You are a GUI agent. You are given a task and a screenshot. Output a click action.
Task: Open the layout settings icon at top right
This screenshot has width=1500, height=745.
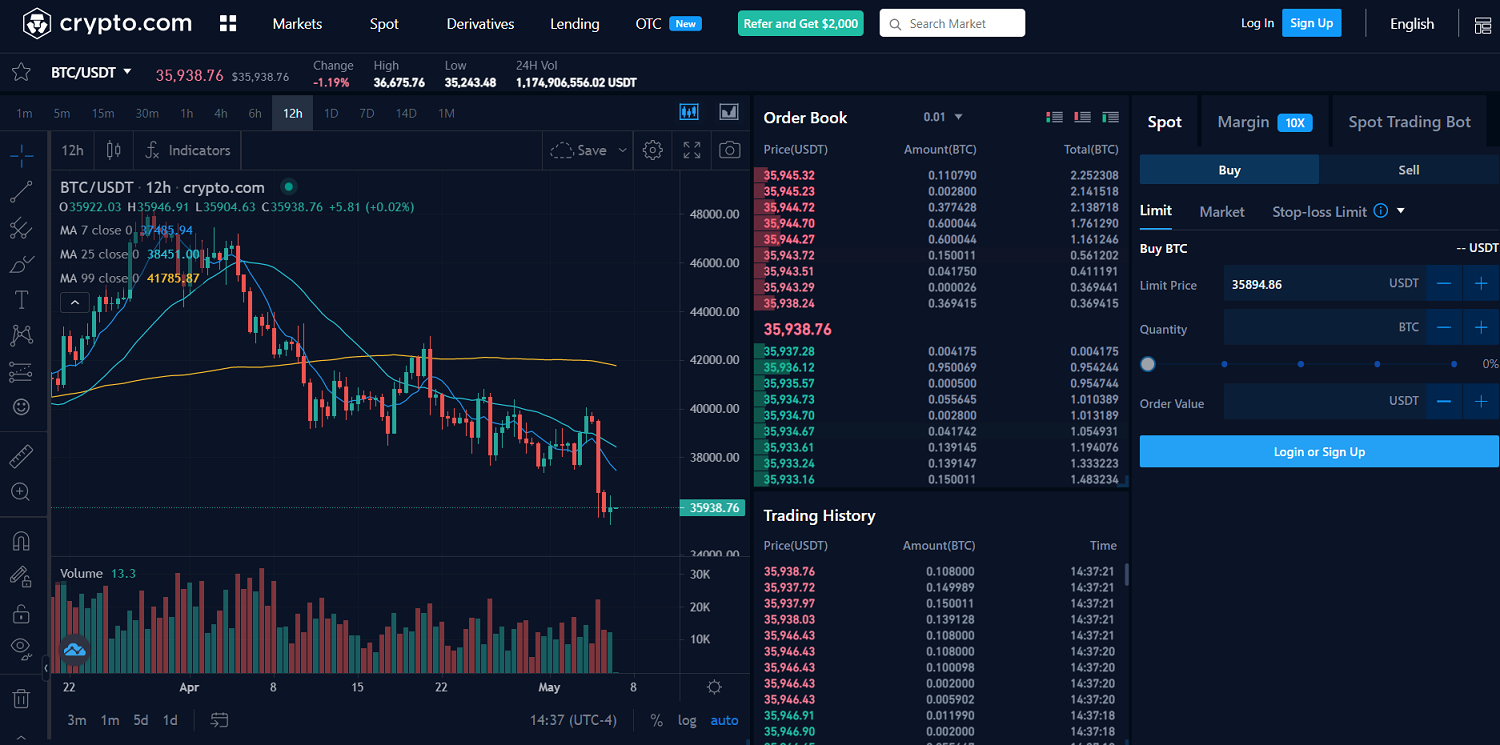(x=1482, y=24)
